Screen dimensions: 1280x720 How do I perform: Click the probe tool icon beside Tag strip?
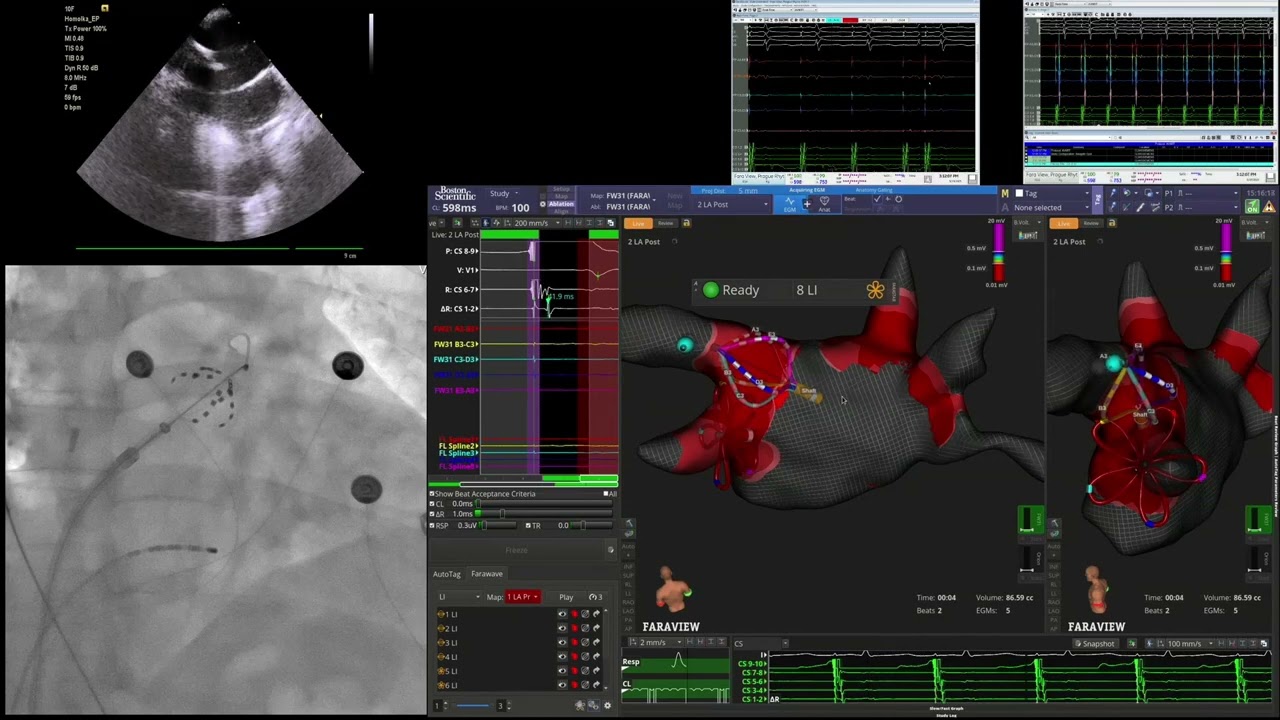click(1113, 193)
